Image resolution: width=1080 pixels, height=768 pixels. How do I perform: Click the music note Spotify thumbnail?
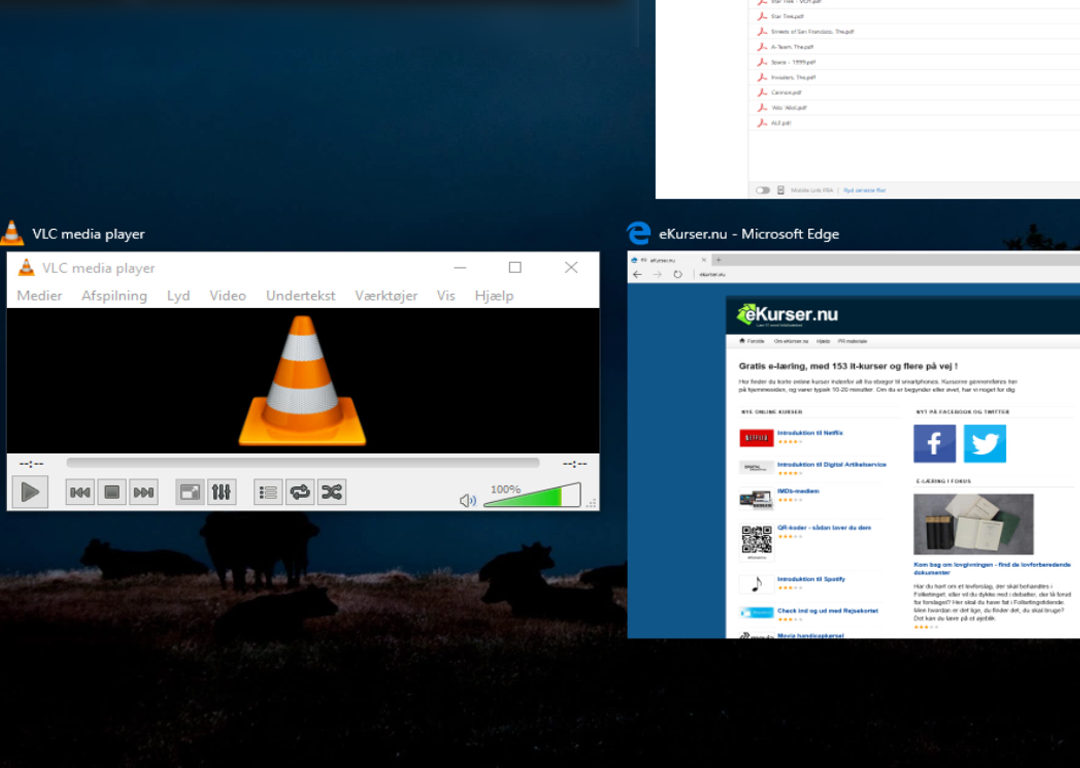tap(756, 584)
